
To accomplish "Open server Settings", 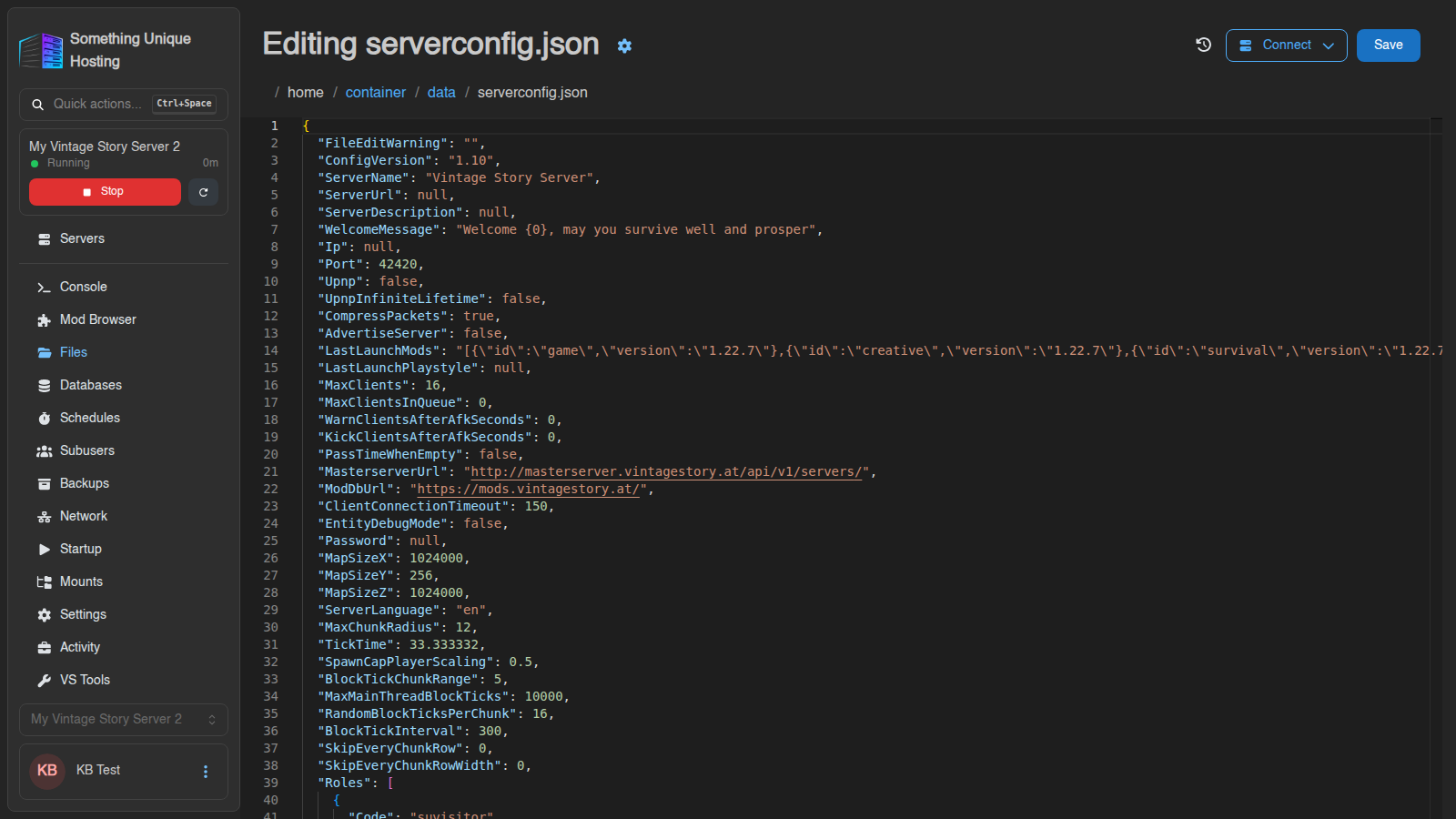I will pyautogui.click(x=124, y=614).
